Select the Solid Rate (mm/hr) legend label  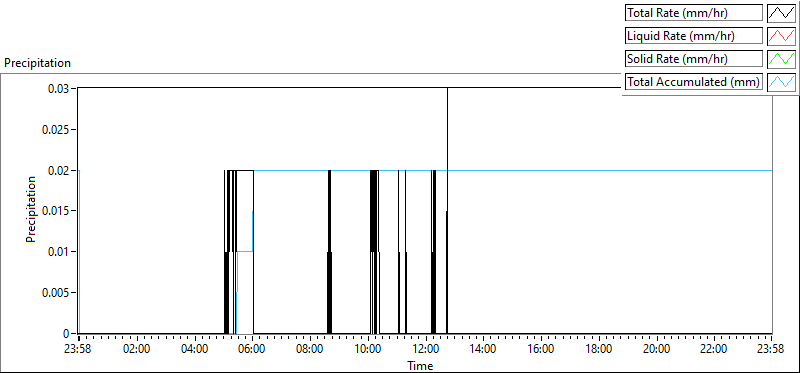click(x=694, y=59)
